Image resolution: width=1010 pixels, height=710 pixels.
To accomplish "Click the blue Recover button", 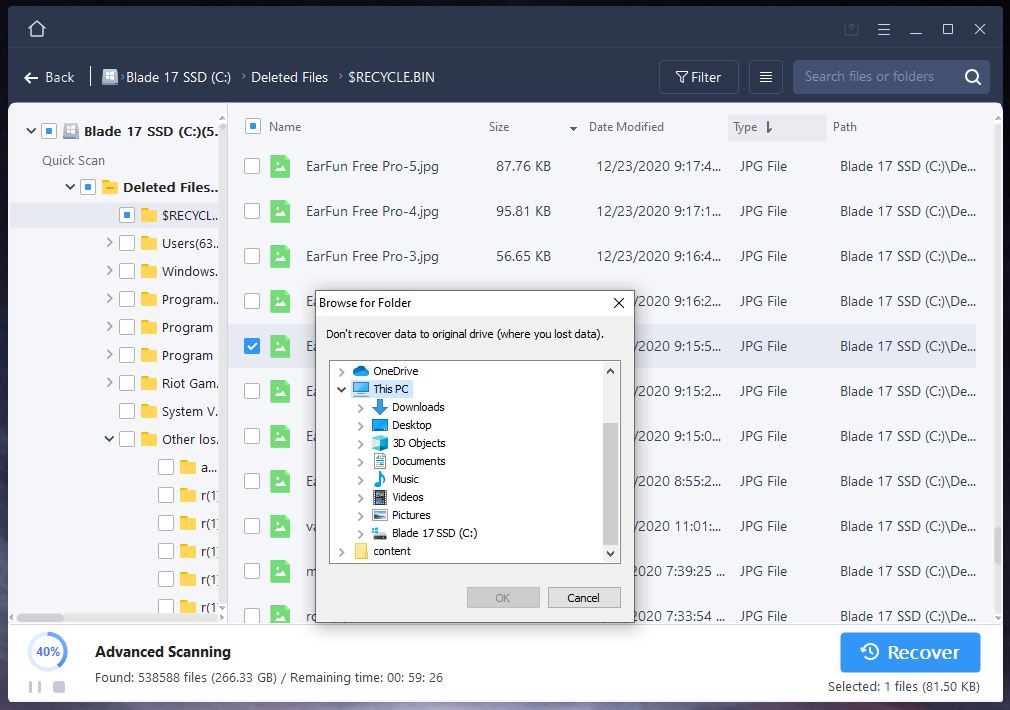I will pos(910,652).
